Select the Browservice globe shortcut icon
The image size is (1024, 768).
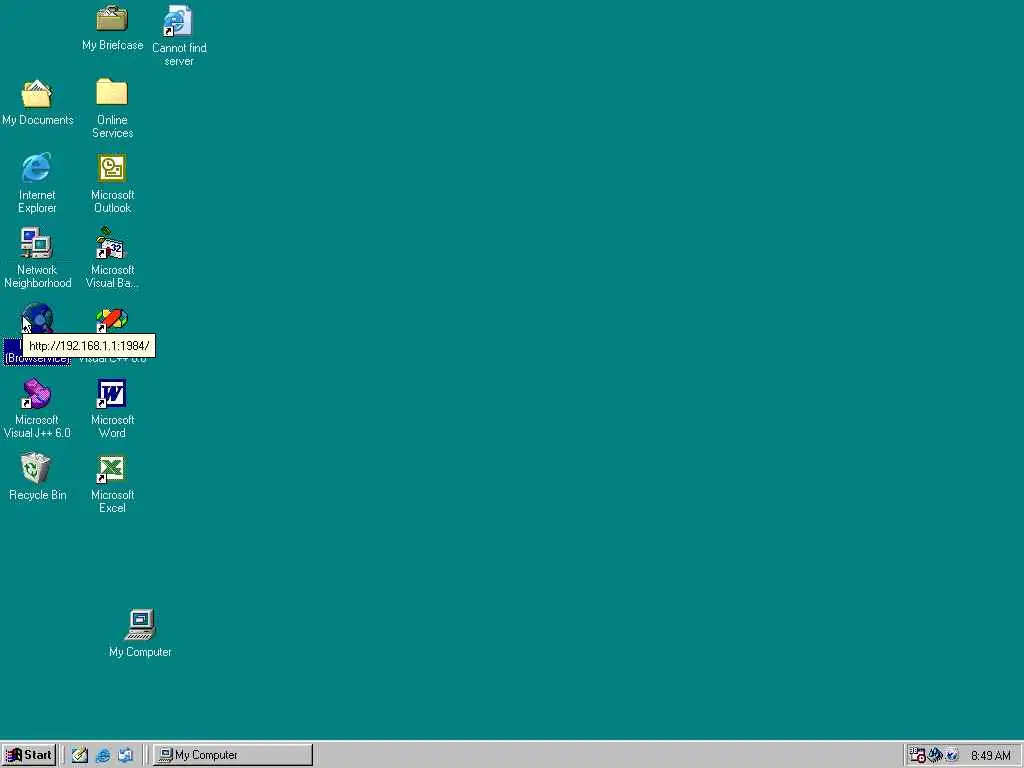37,318
